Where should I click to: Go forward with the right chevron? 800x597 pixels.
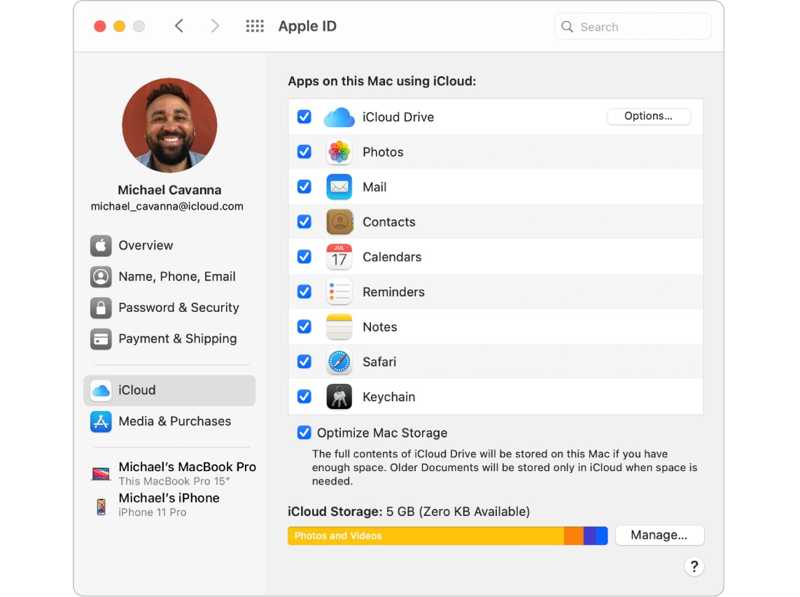215,26
